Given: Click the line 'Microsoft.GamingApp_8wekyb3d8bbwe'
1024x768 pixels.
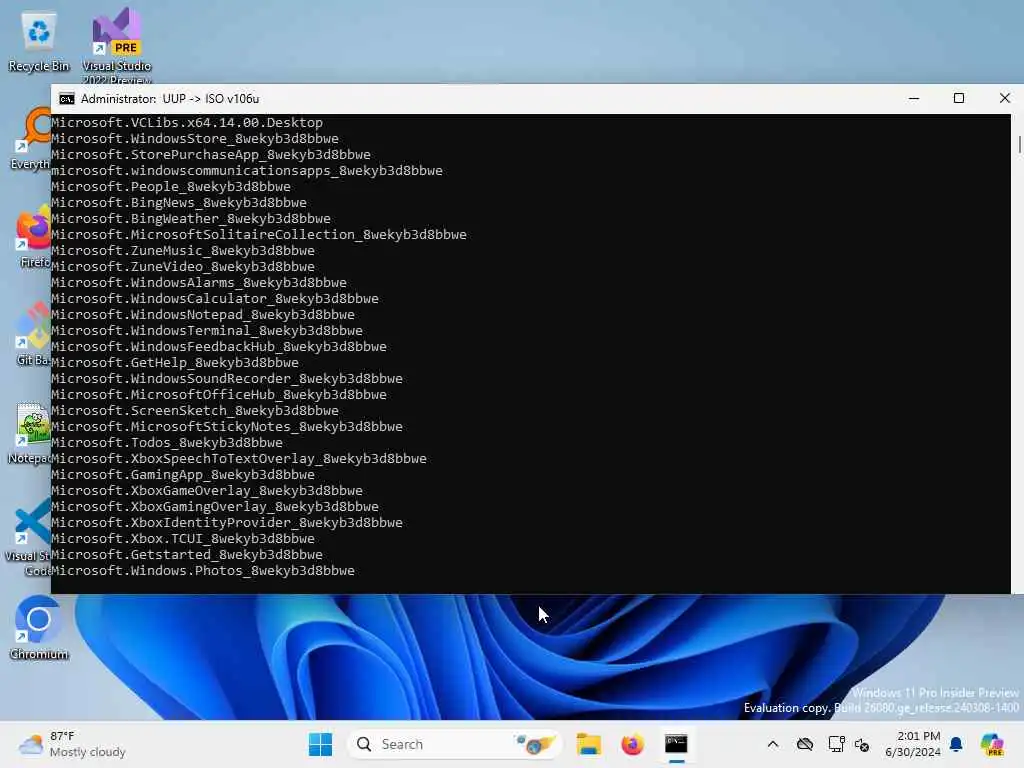Looking at the screenshot, I should [183, 474].
